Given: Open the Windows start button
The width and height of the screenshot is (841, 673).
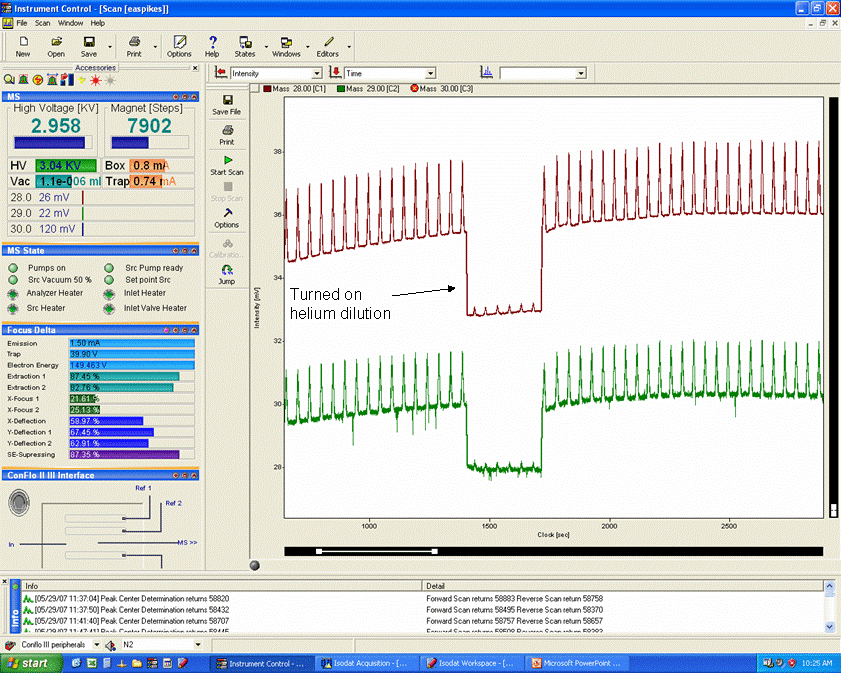Looking at the screenshot, I should click(30, 663).
